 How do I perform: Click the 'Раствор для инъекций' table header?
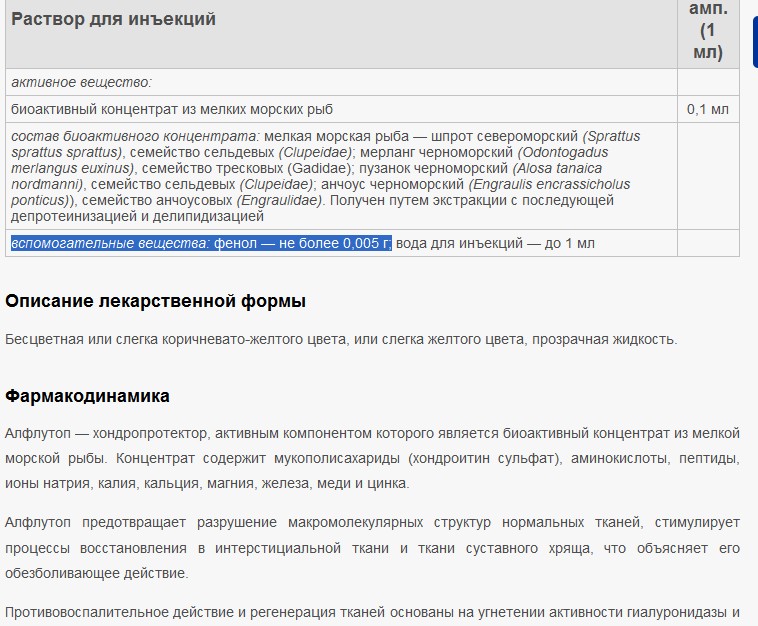[x=113, y=19]
